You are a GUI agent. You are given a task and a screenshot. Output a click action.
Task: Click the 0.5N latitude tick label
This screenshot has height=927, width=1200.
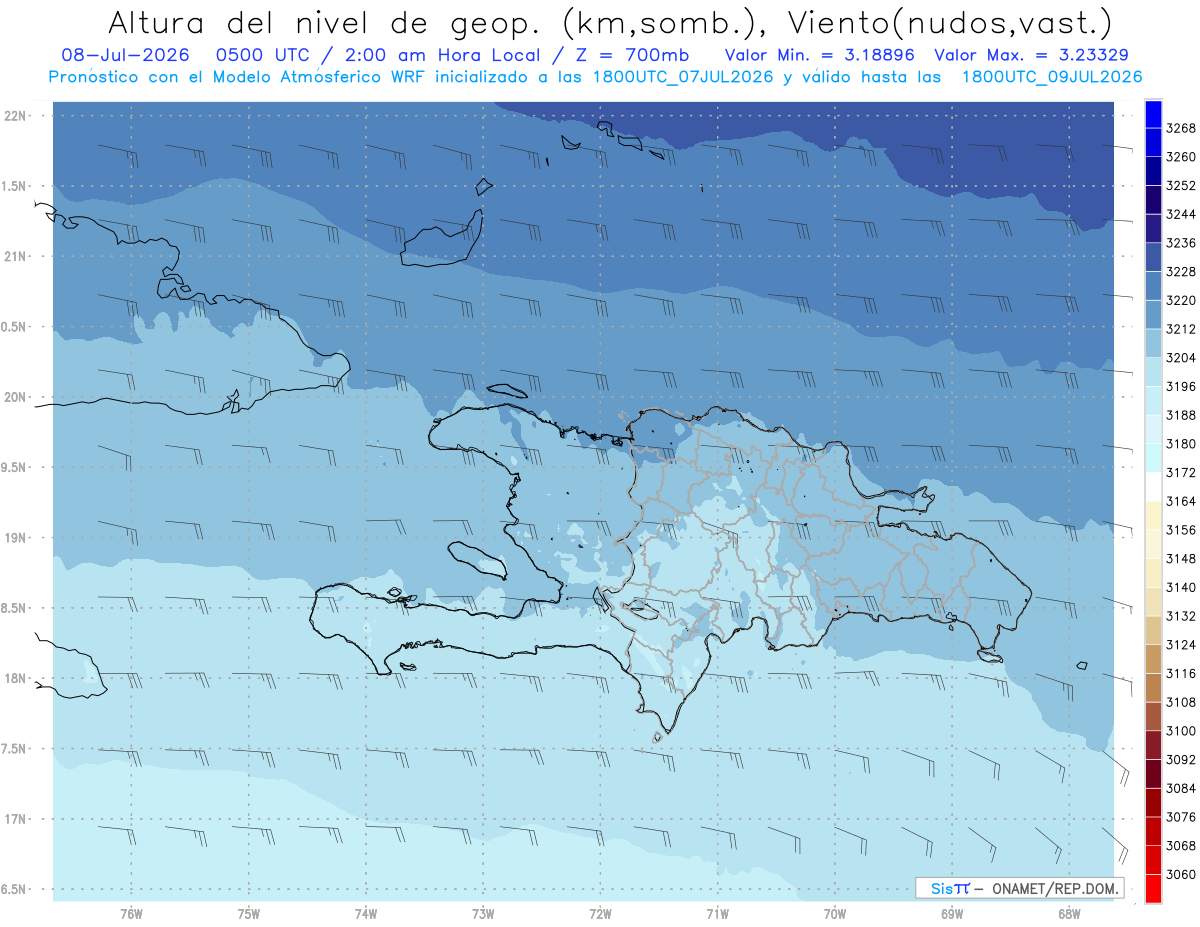click(x=14, y=327)
